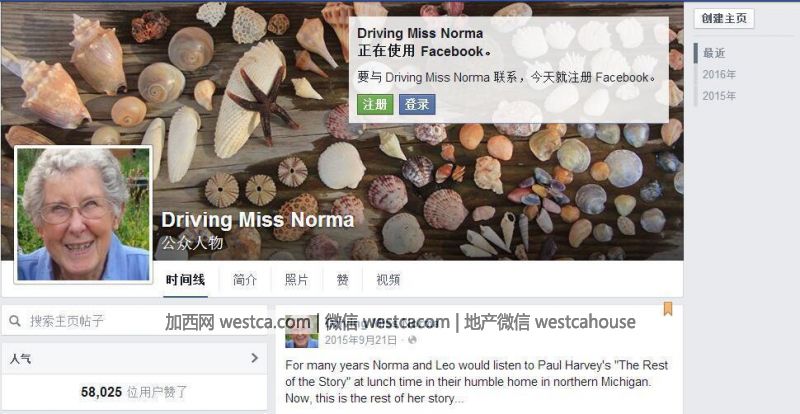800x414 pixels.
Task: Click the search magnifier icon
Action: tap(15, 321)
